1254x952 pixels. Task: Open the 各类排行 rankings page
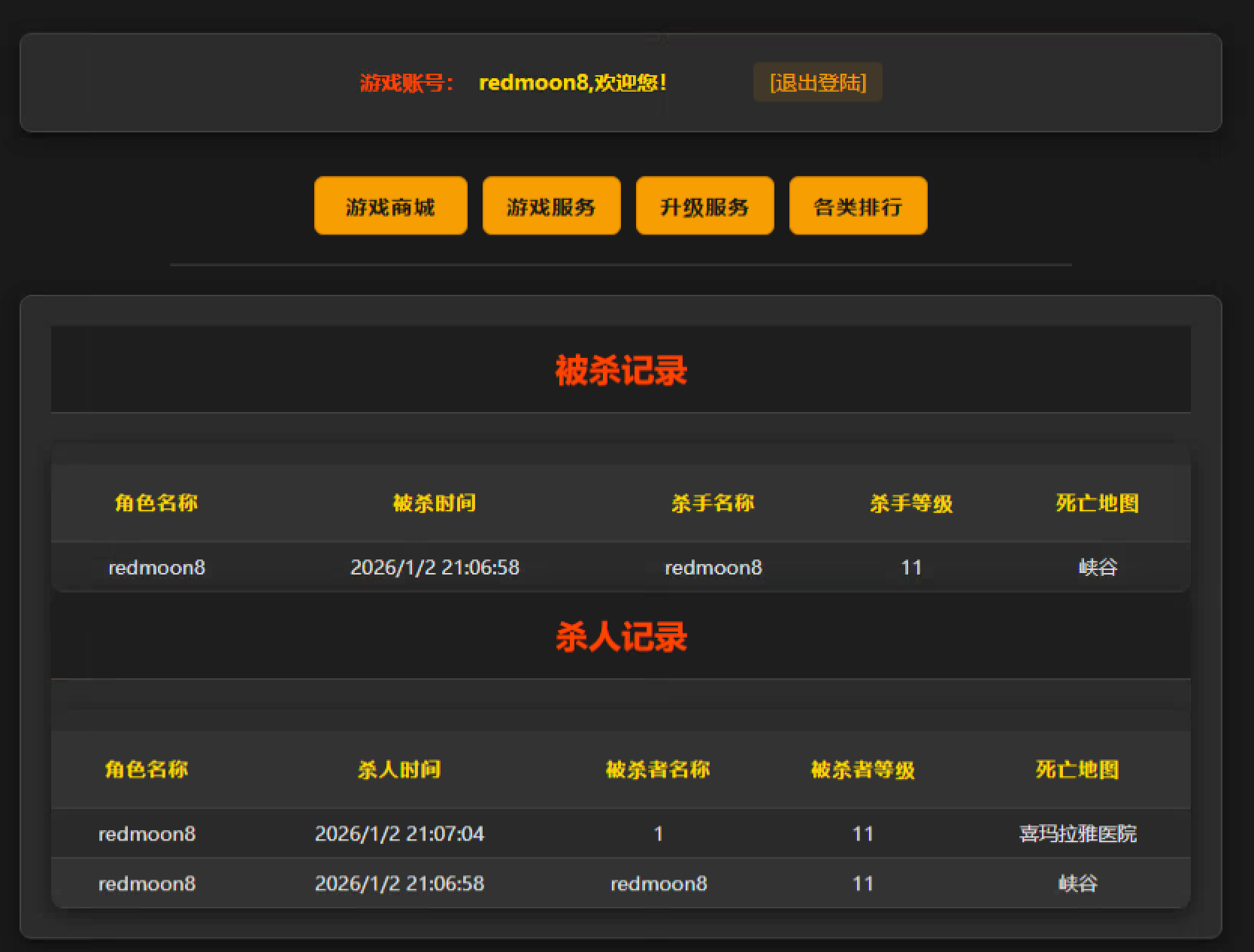(x=858, y=206)
